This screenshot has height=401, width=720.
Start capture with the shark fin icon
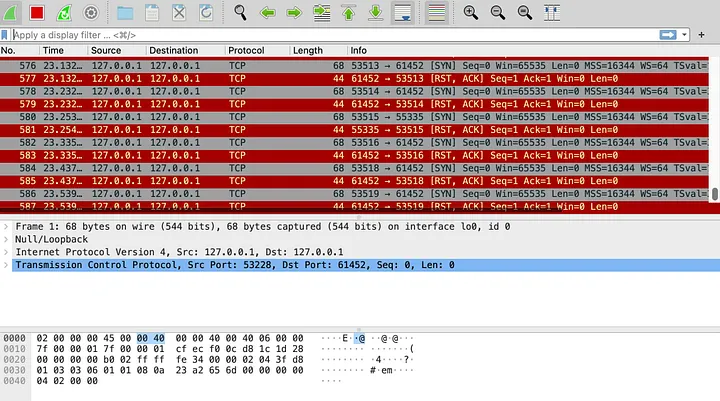point(10,12)
